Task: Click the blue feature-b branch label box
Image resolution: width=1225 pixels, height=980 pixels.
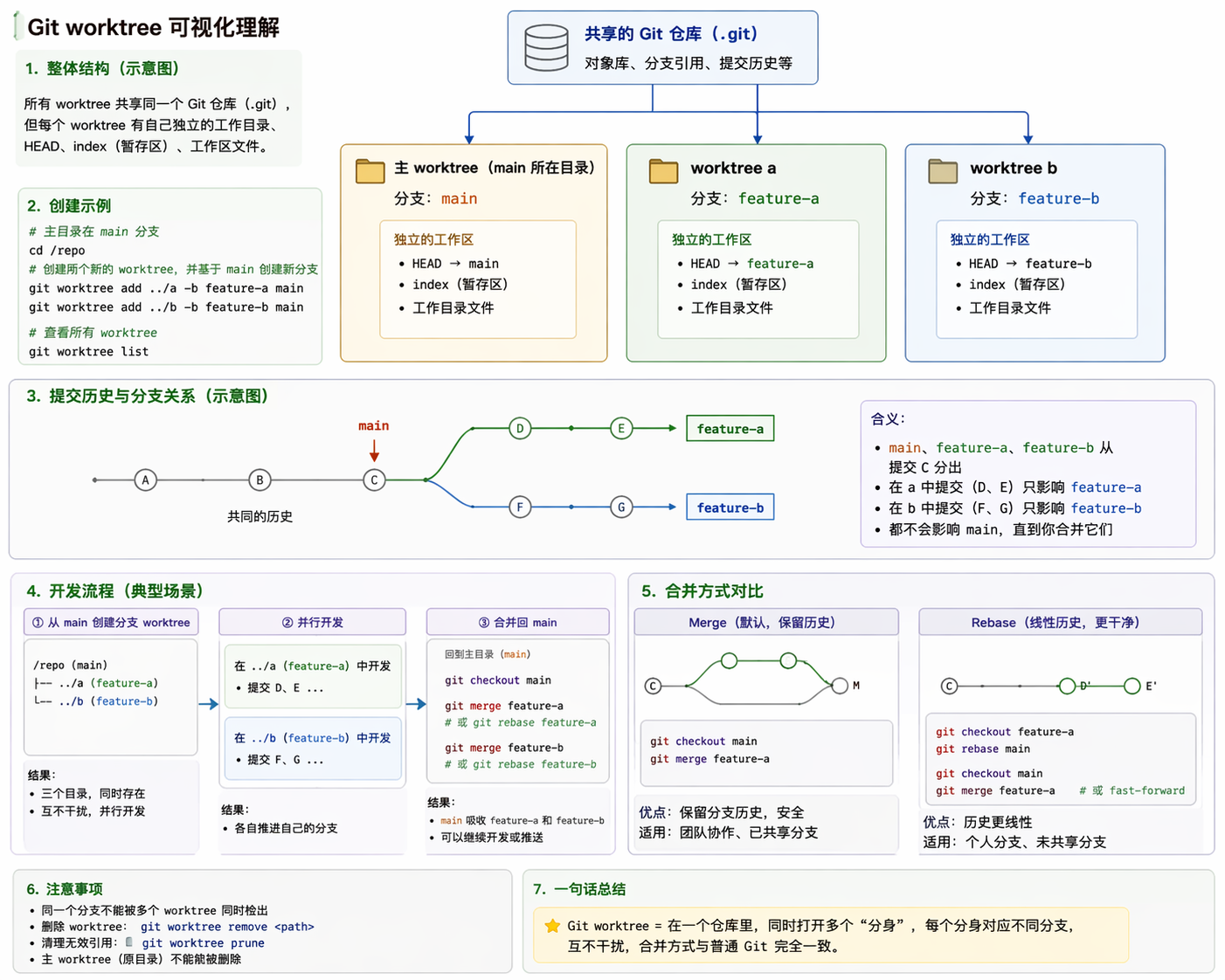Action: pyautogui.click(x=730, y=507)
